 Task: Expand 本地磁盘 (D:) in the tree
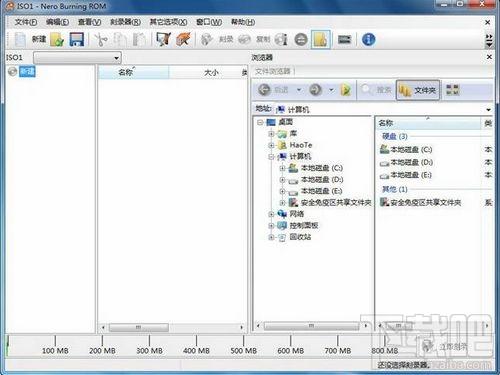click(x=282, y=180)
